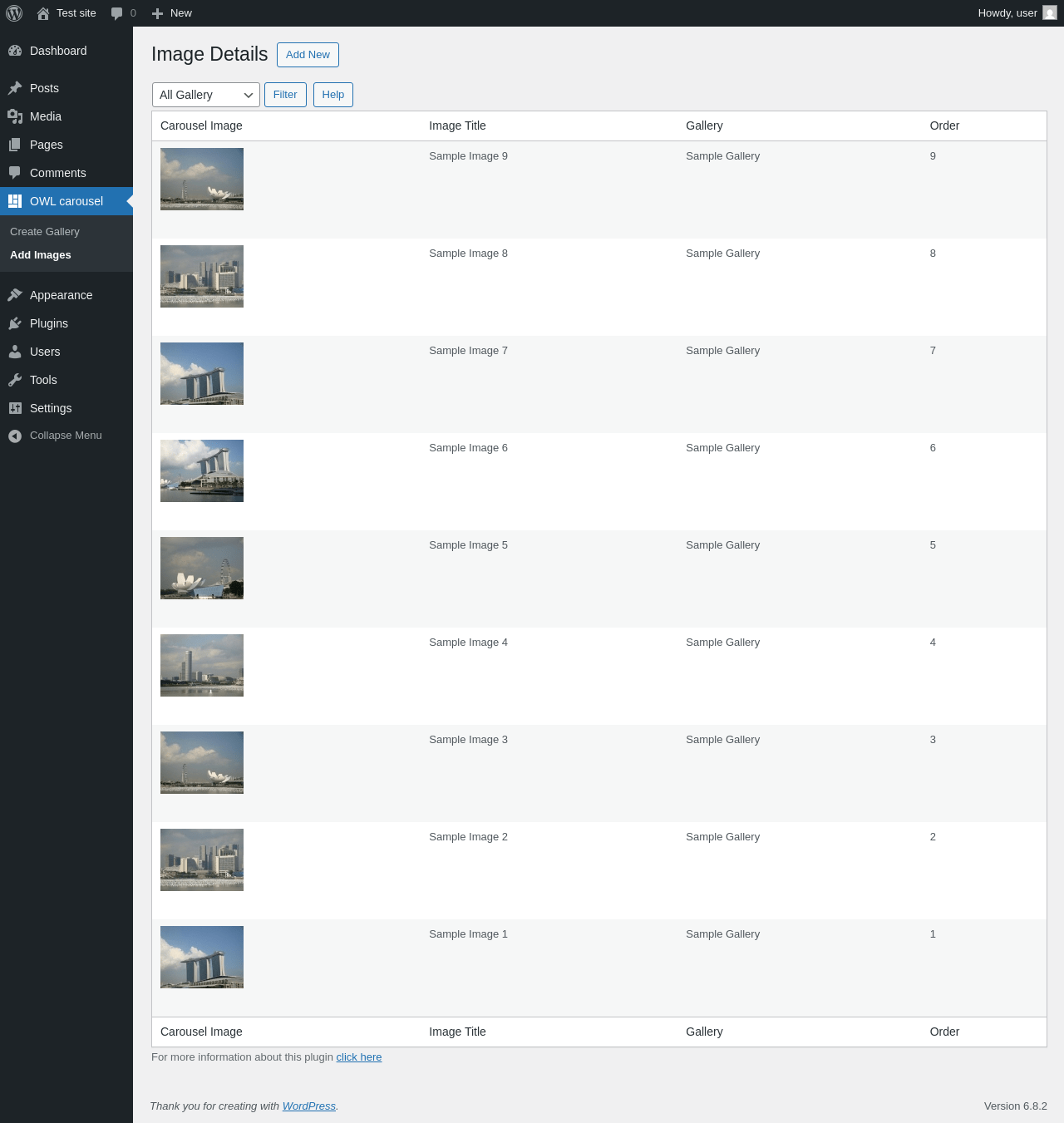
Task: Click Sample Gallery in Sample Image 8 row
Action: pos(722,254)
